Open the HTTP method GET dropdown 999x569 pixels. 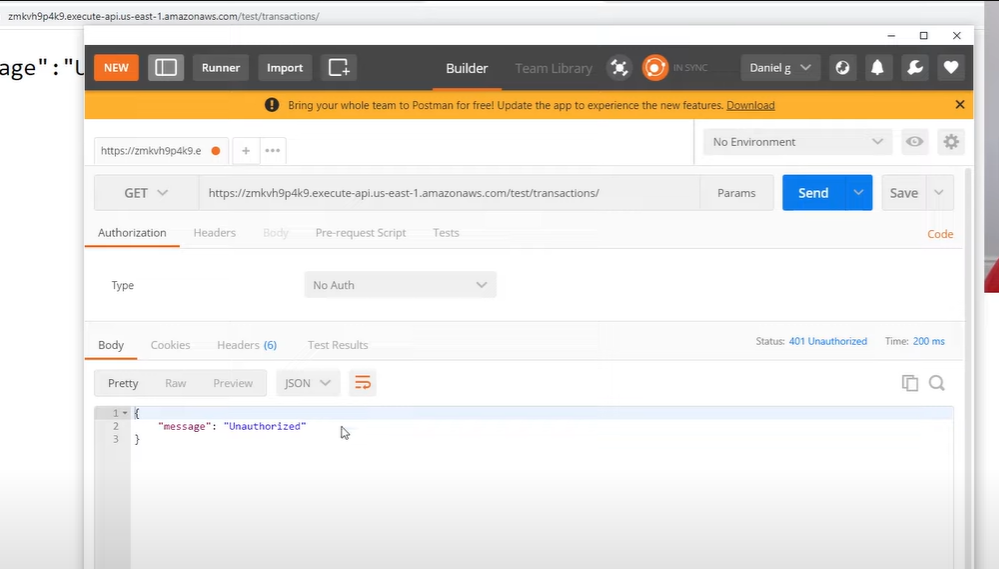click(x=146, y=193)
